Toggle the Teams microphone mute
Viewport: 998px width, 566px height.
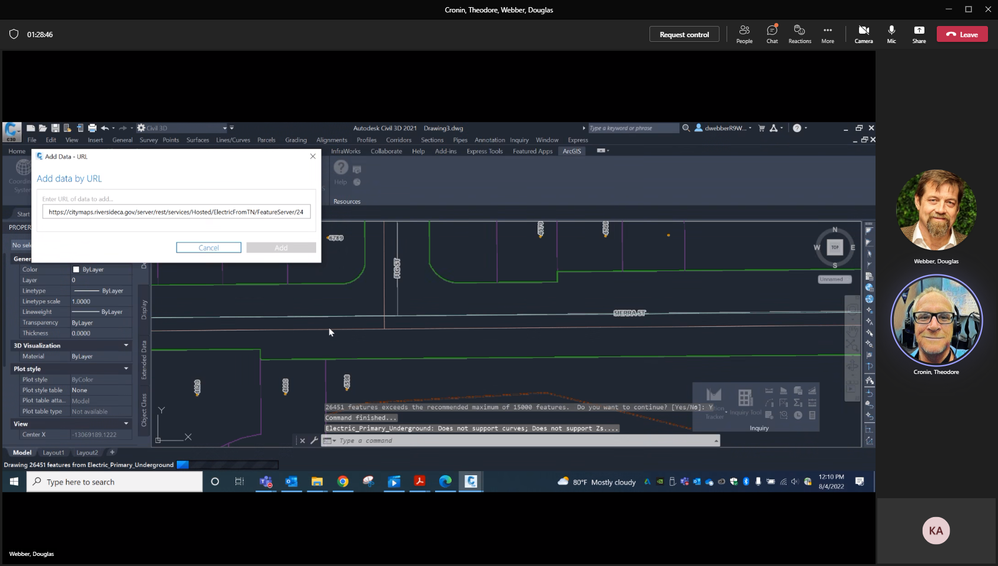pyautogui.click(x=891, y=34)
